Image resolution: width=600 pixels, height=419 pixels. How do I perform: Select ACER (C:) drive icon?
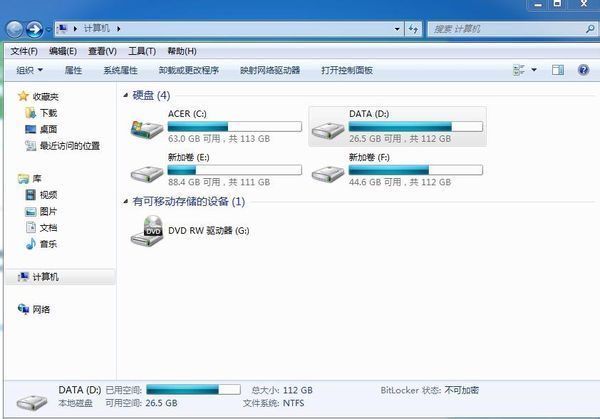pyautogui.click(x=147, y=129)
